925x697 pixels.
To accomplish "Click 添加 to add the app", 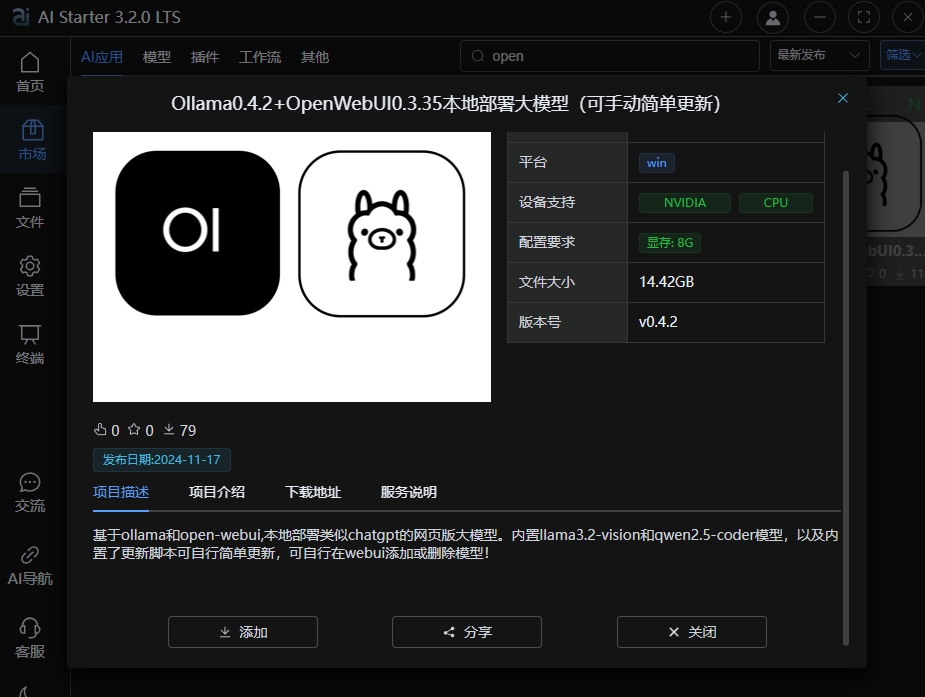I will (242, 632).
